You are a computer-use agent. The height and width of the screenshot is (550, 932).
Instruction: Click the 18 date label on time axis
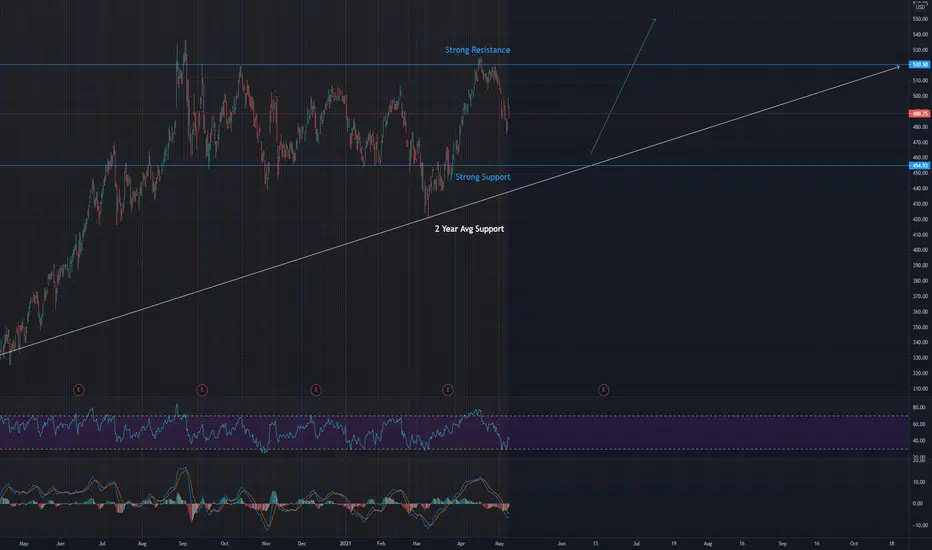892,543
